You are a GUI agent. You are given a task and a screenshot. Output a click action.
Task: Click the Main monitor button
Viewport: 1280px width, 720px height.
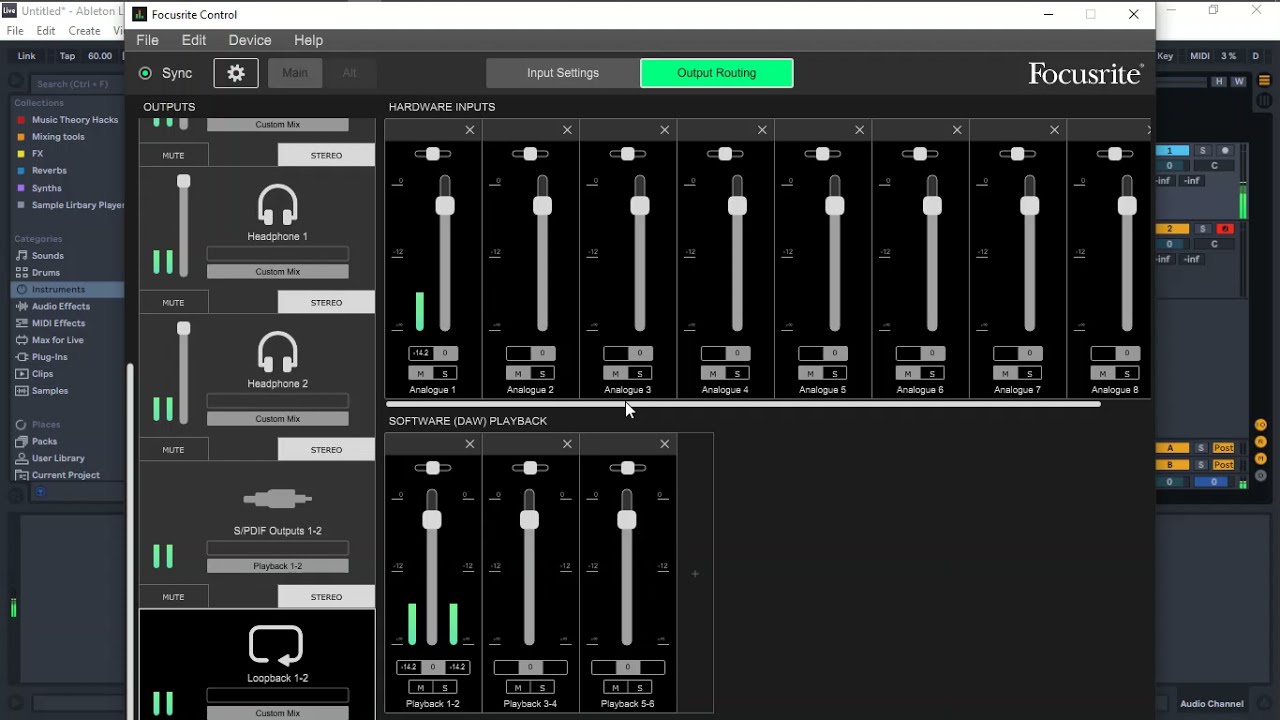coord(295,73)
